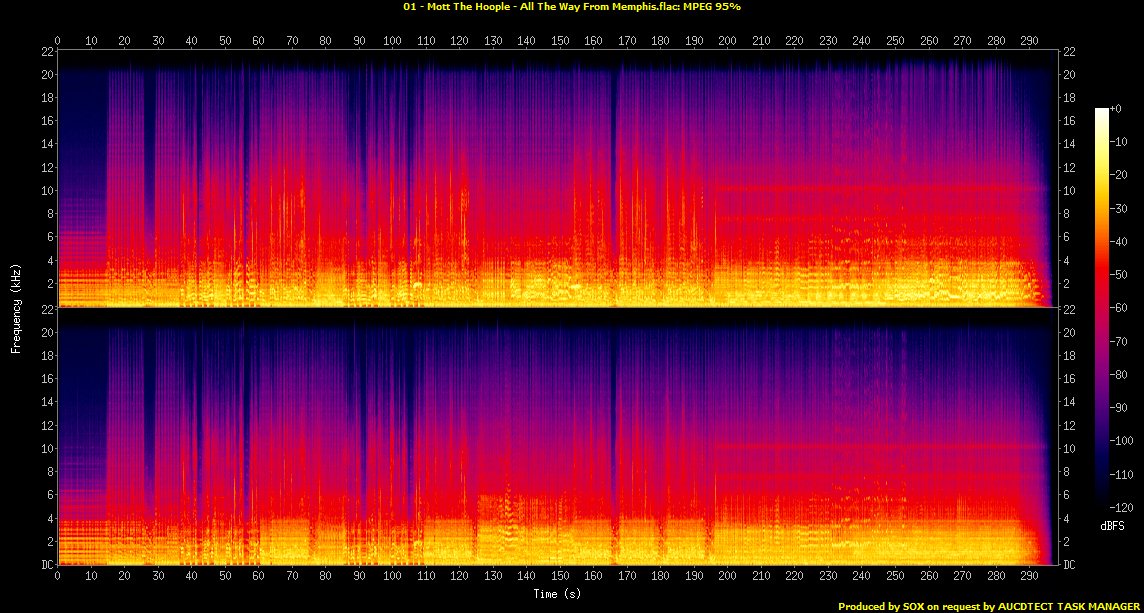
Task: Select the 0 tick on the bottom time axis
Action: (x=58, y=577)
